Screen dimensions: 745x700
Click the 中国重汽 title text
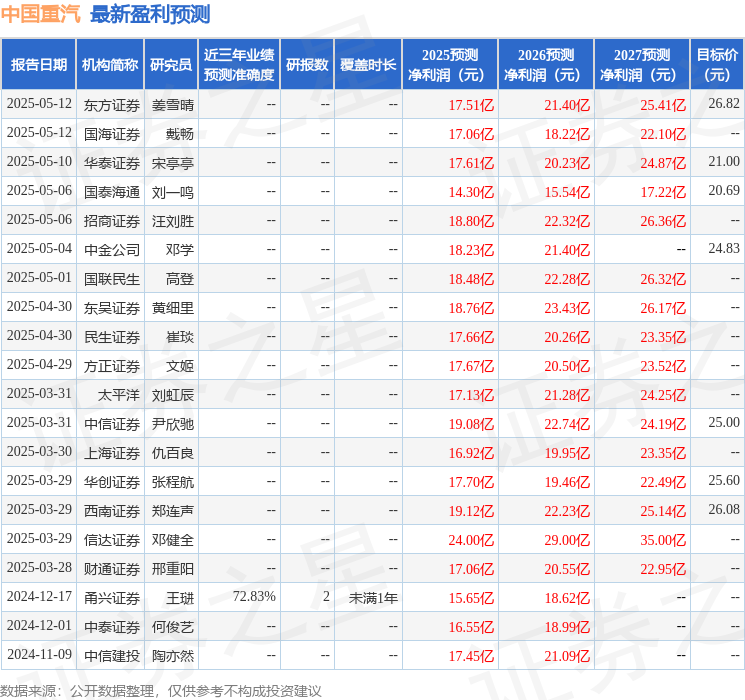point(41,14)
